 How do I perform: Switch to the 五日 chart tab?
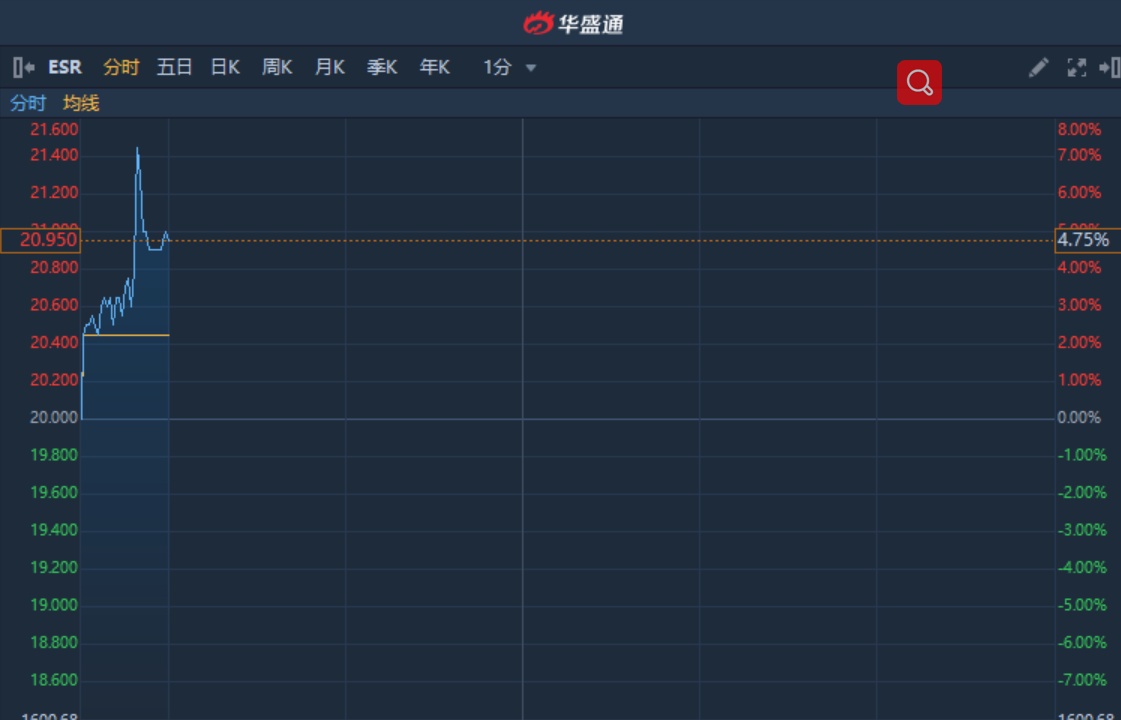pyautogui.click(x=174, y=67)
